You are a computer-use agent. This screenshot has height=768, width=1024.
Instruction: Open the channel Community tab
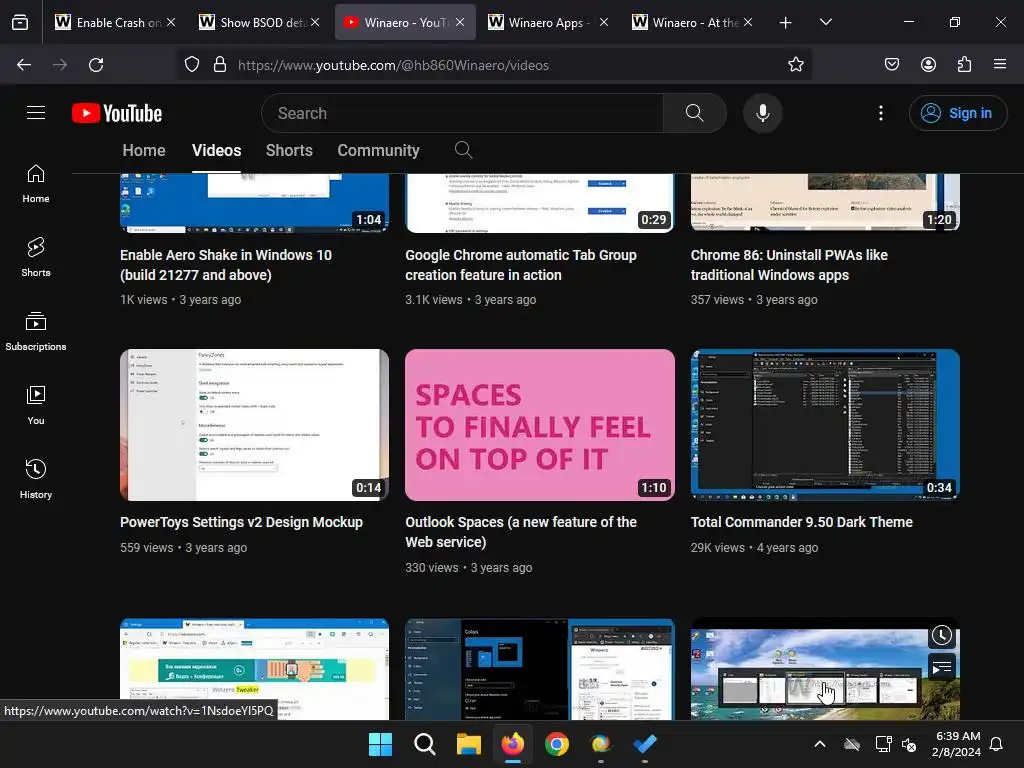[x=378, y=150]
